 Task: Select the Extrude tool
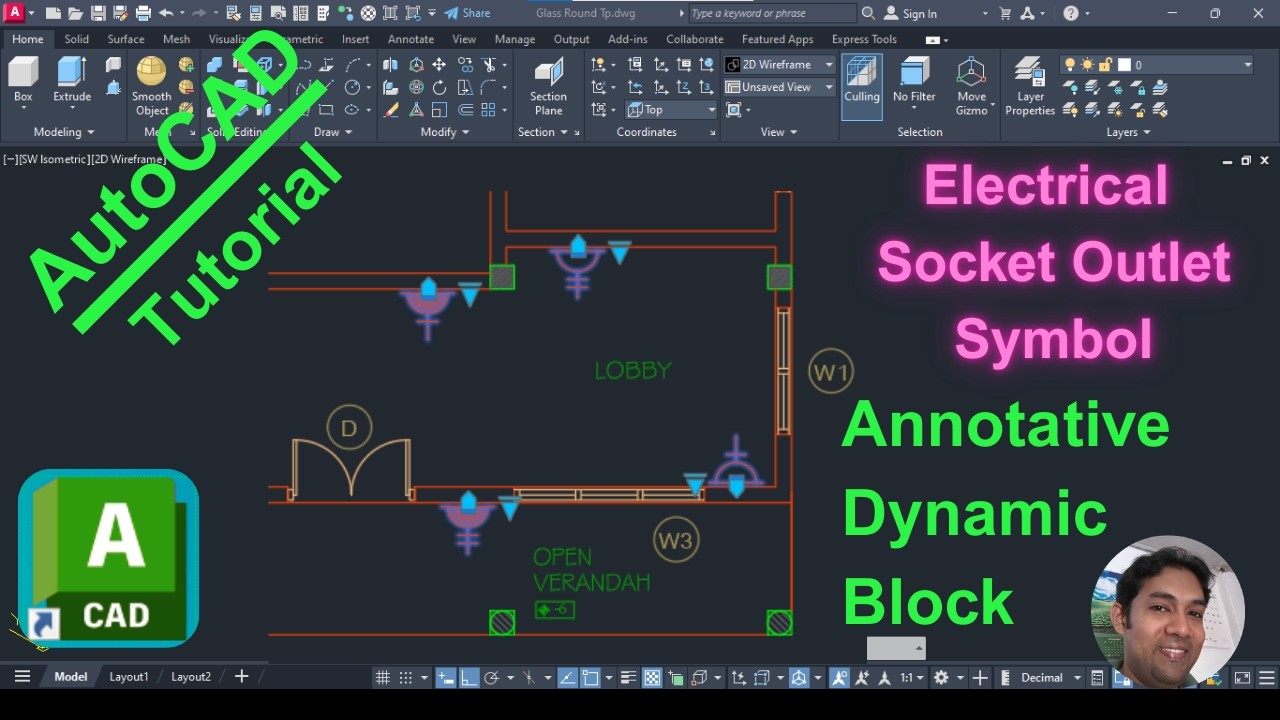(72, 81)
